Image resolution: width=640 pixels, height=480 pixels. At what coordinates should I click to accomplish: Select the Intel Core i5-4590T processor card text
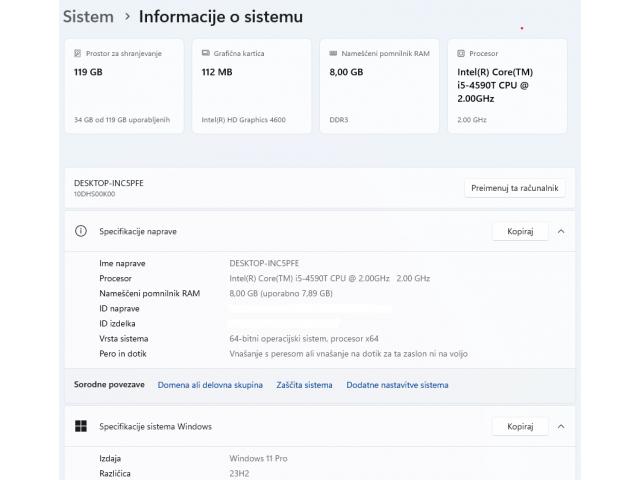point(492,85)
